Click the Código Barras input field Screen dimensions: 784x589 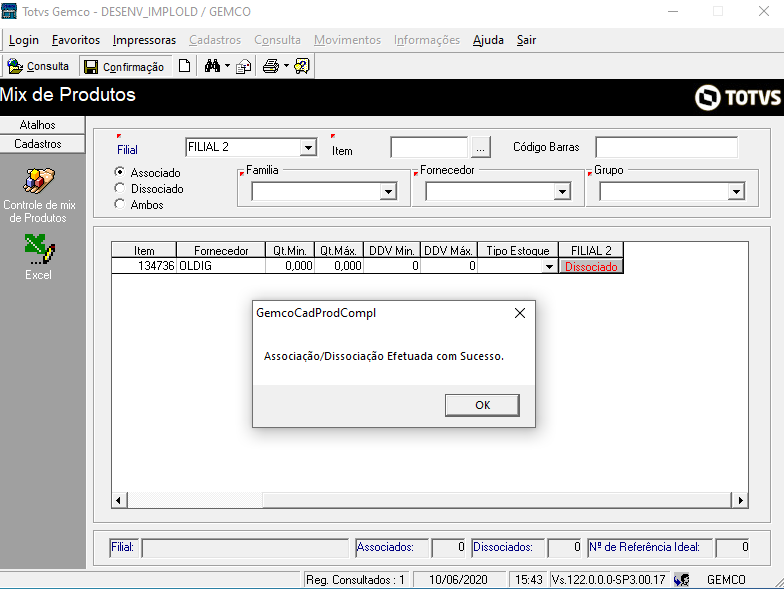[666, 148]
